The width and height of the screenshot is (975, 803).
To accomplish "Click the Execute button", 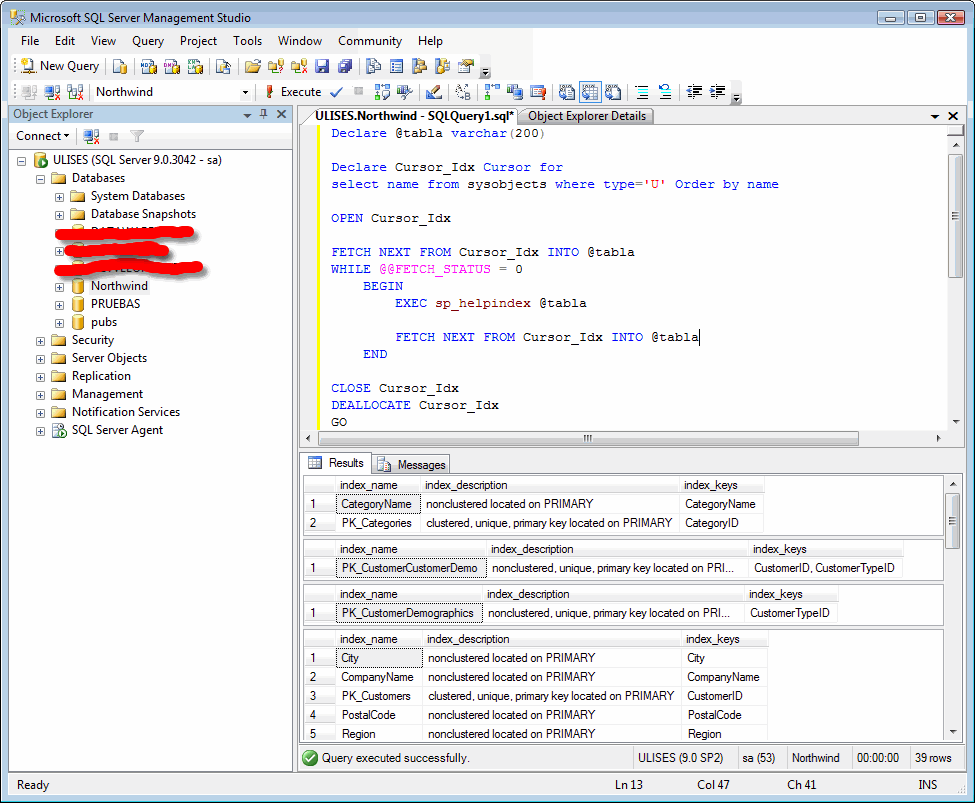I will click(x=293, y=92).
